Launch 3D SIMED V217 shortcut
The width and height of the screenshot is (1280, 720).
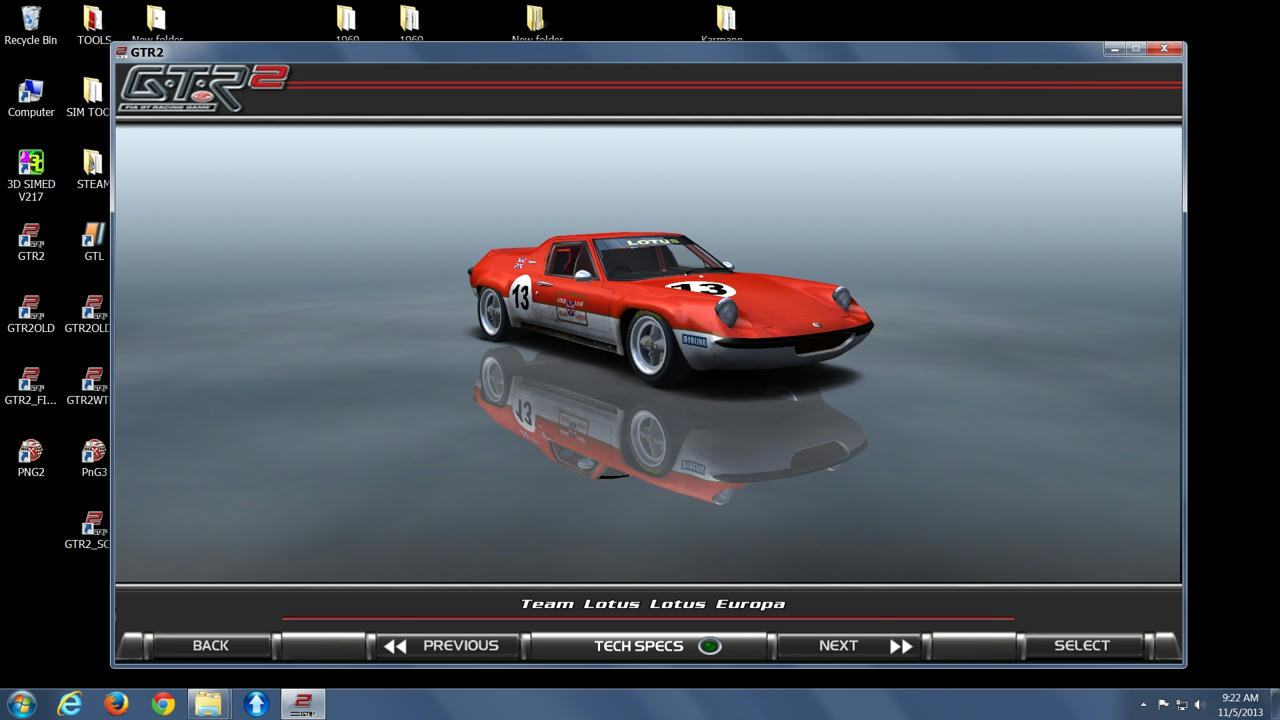31,176
